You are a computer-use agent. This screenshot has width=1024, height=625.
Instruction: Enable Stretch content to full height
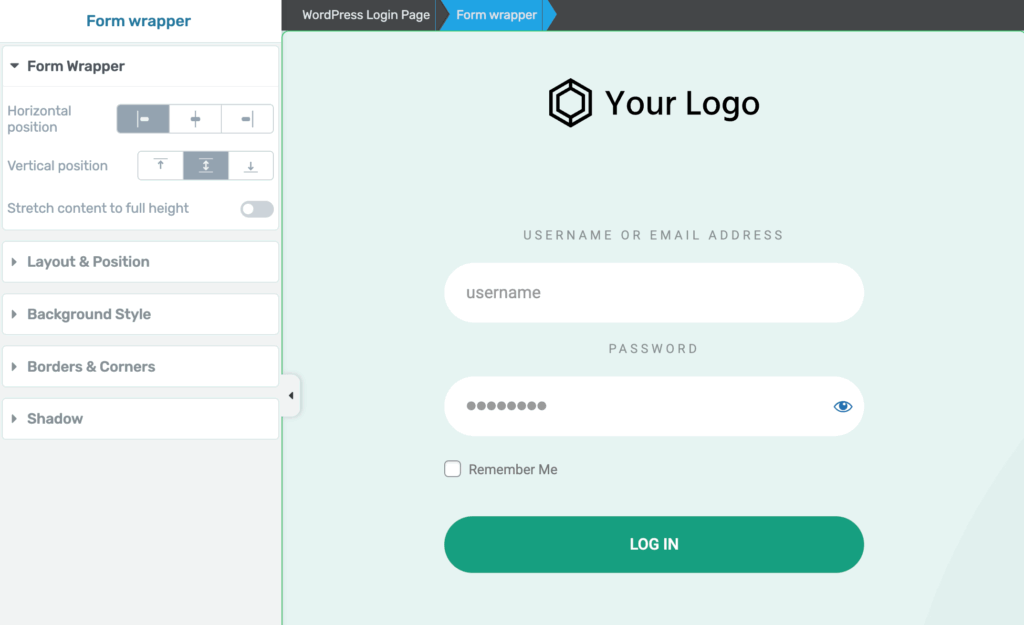point(257,209)
